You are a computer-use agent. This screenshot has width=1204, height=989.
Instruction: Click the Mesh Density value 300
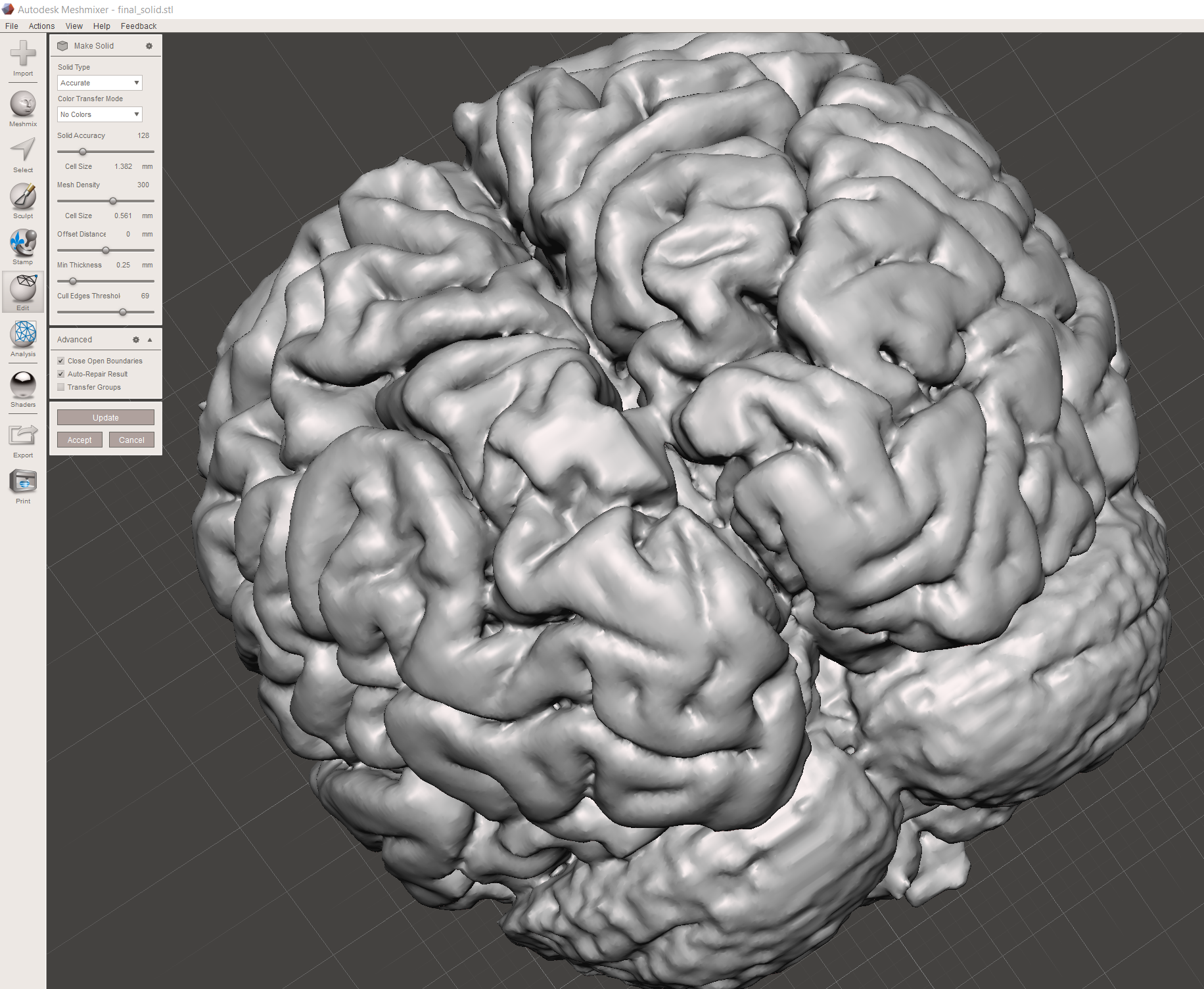[143, 185]
